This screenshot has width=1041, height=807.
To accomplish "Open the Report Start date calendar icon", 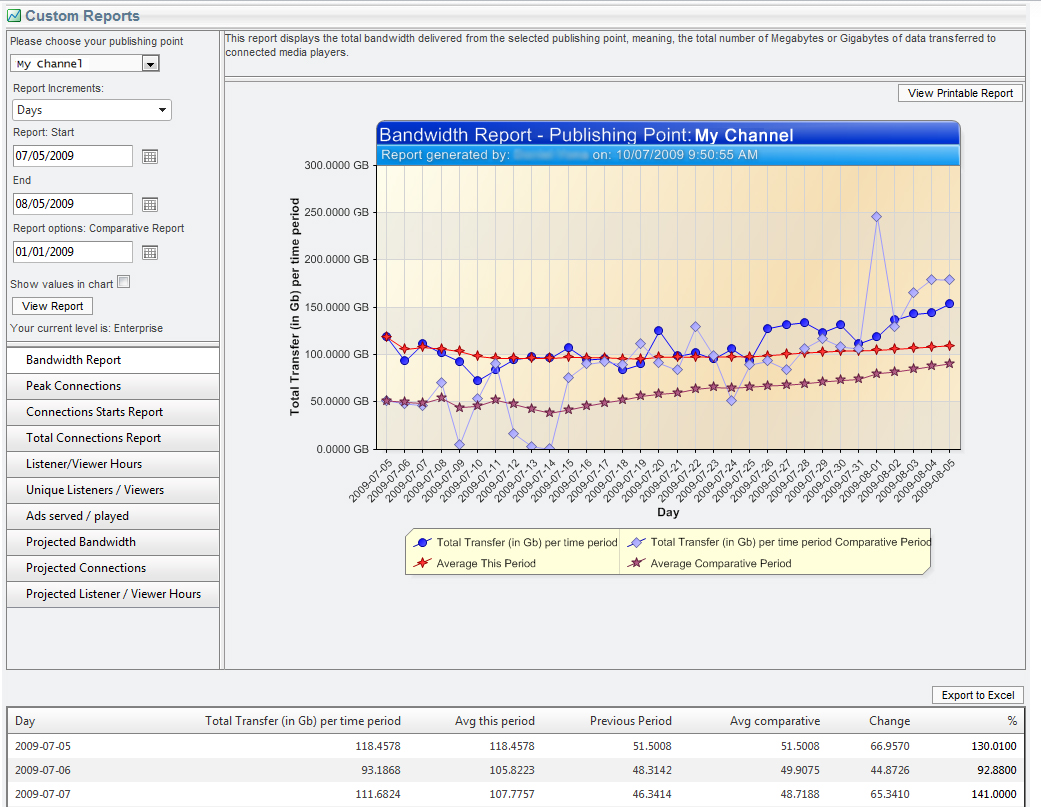I will 150,156.
